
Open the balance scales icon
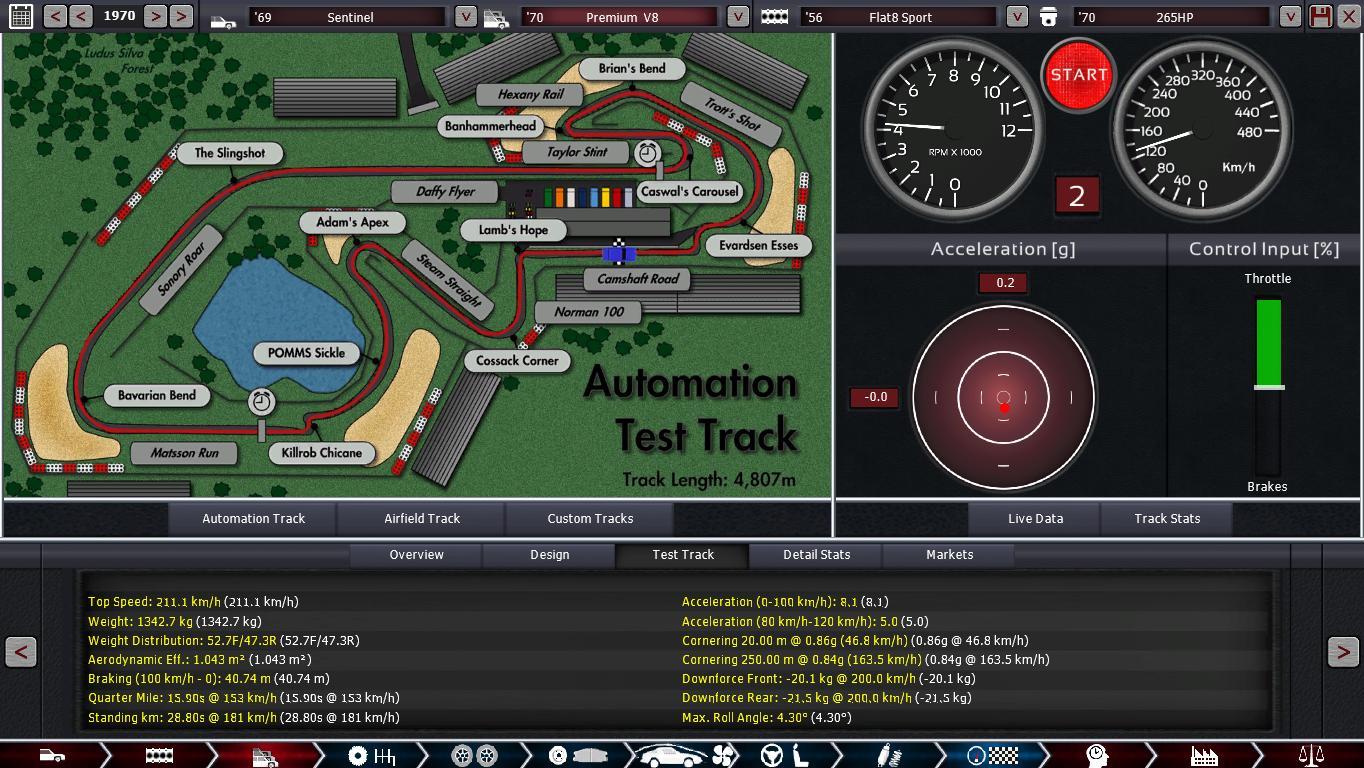(1310, 755)
